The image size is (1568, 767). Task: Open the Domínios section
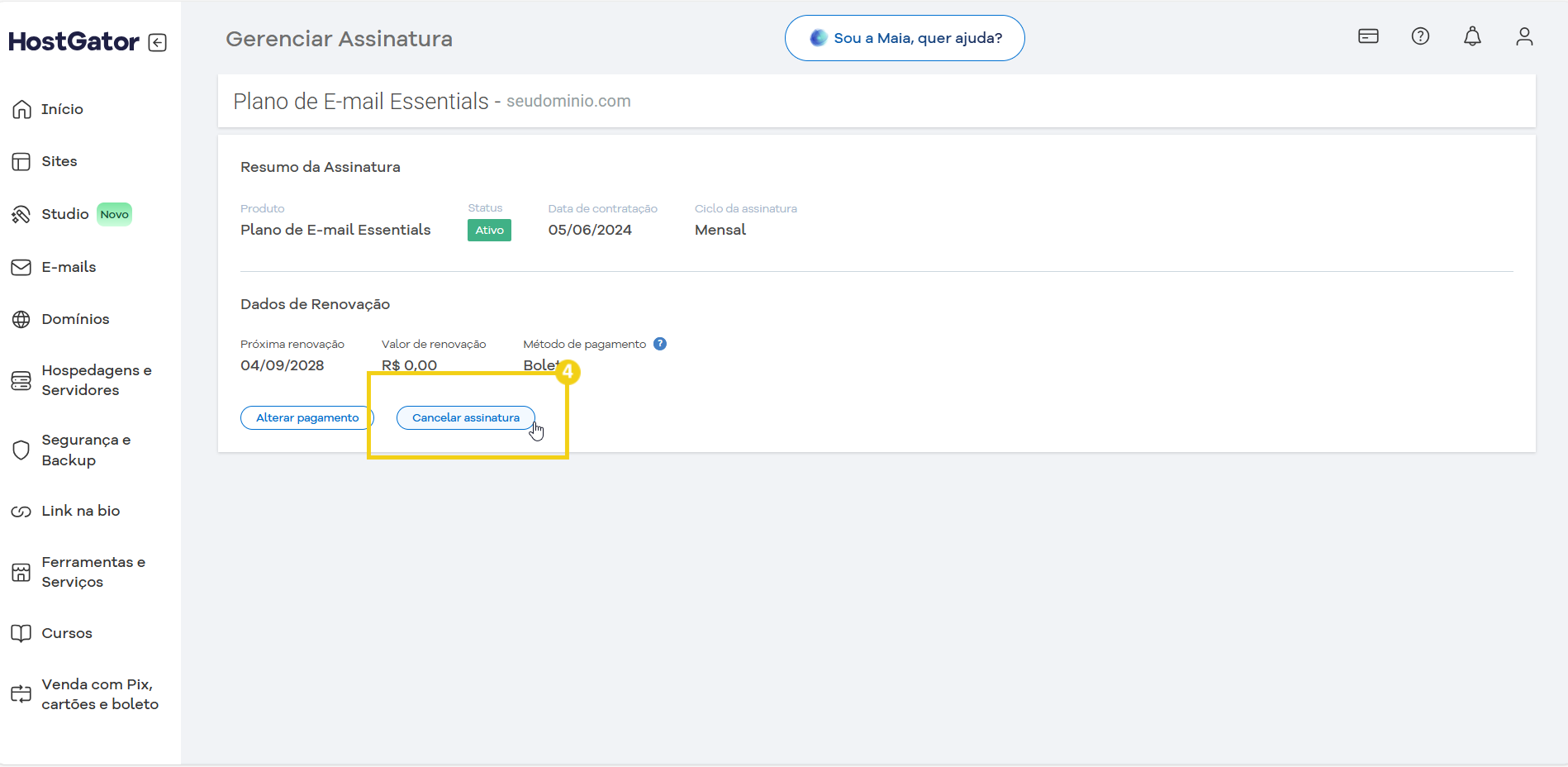[x=75, y=319]
